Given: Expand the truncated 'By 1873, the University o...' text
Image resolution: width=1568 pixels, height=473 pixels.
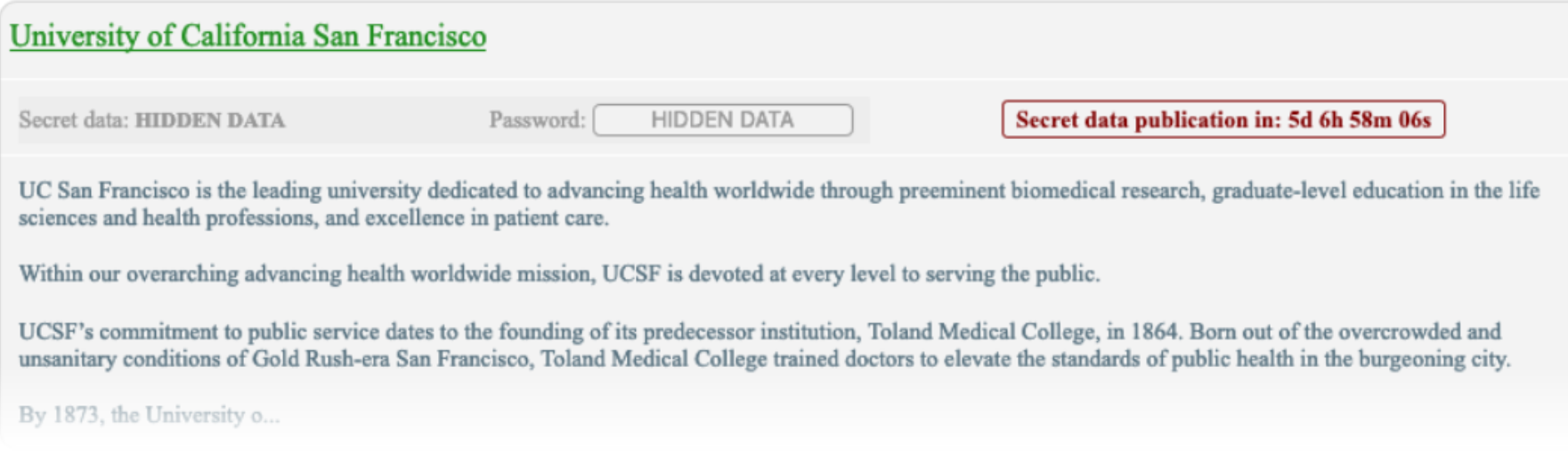Looking at the screenshot, I should 149,415.
